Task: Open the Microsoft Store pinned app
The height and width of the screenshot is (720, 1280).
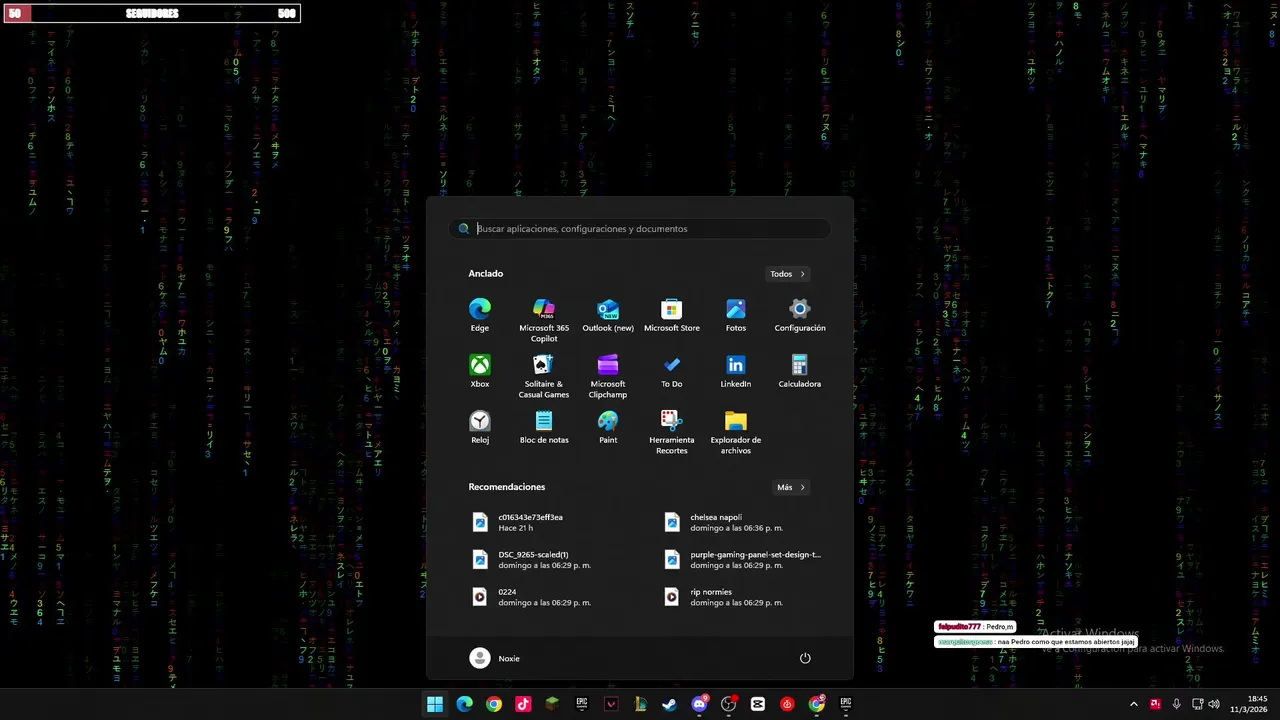Action: tap(672, 314)
